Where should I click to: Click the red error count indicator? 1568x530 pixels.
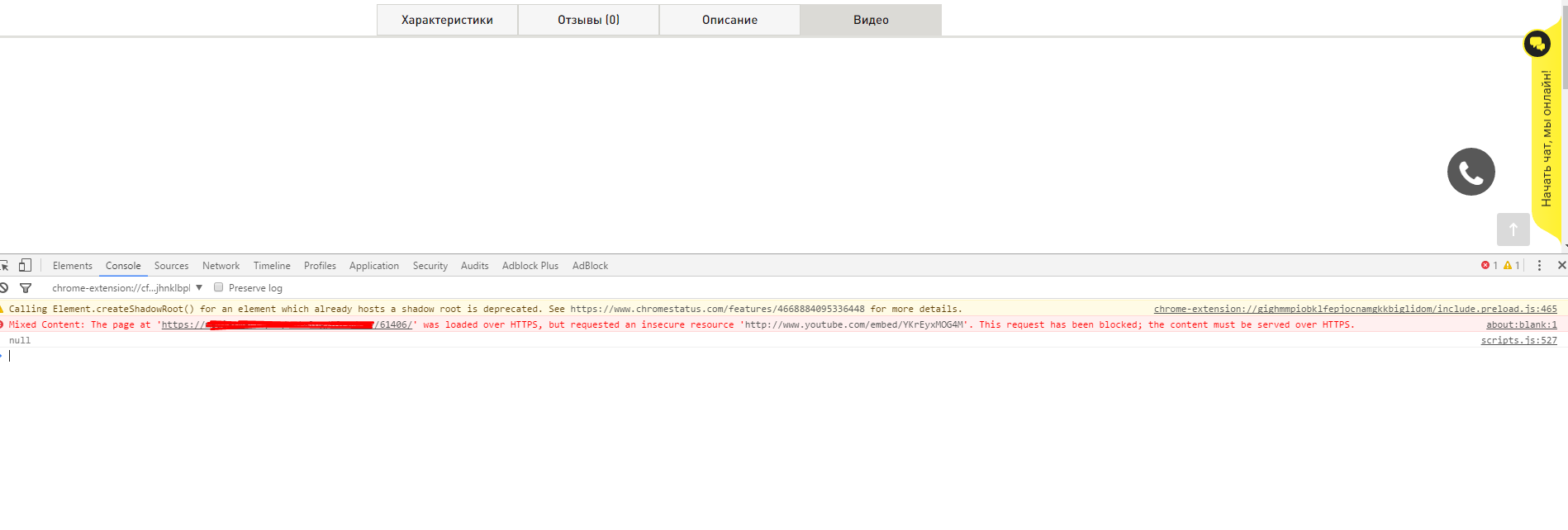[x=1490, y=265]
